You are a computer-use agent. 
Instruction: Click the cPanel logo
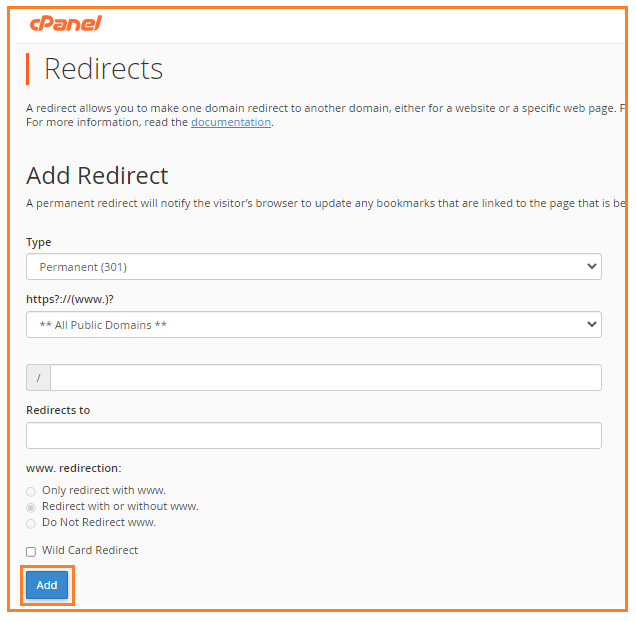(66, 23)
